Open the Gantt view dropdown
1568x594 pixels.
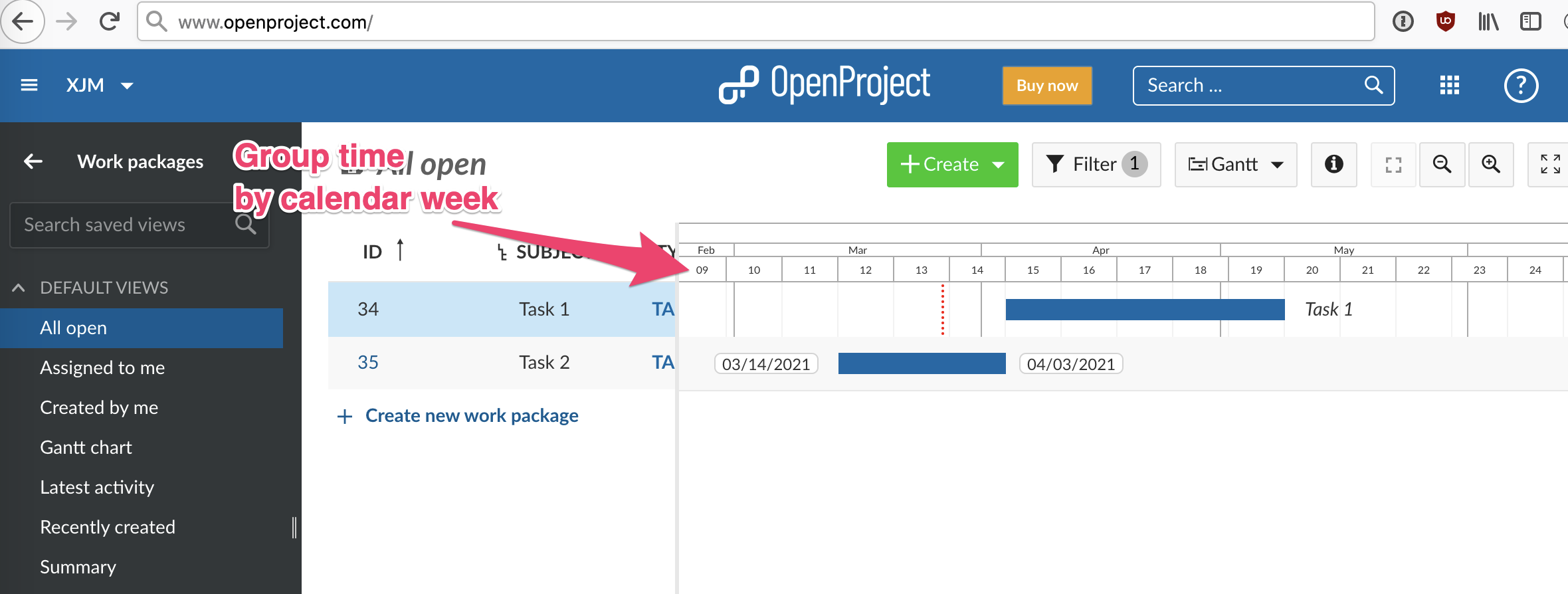(x=1235, y=164)
